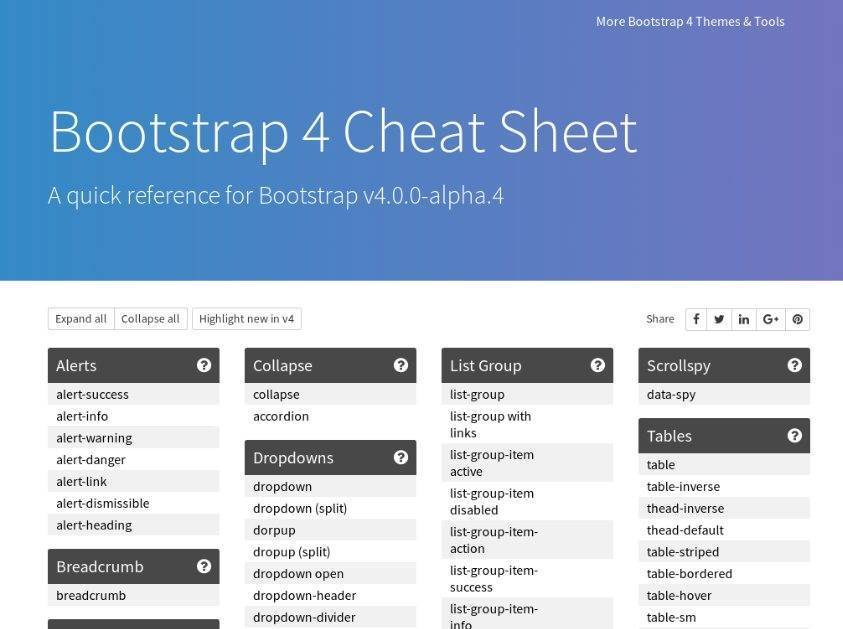843x629 pixels.
Task: Open help icon for Alerts section
Action: click(204, 366)
